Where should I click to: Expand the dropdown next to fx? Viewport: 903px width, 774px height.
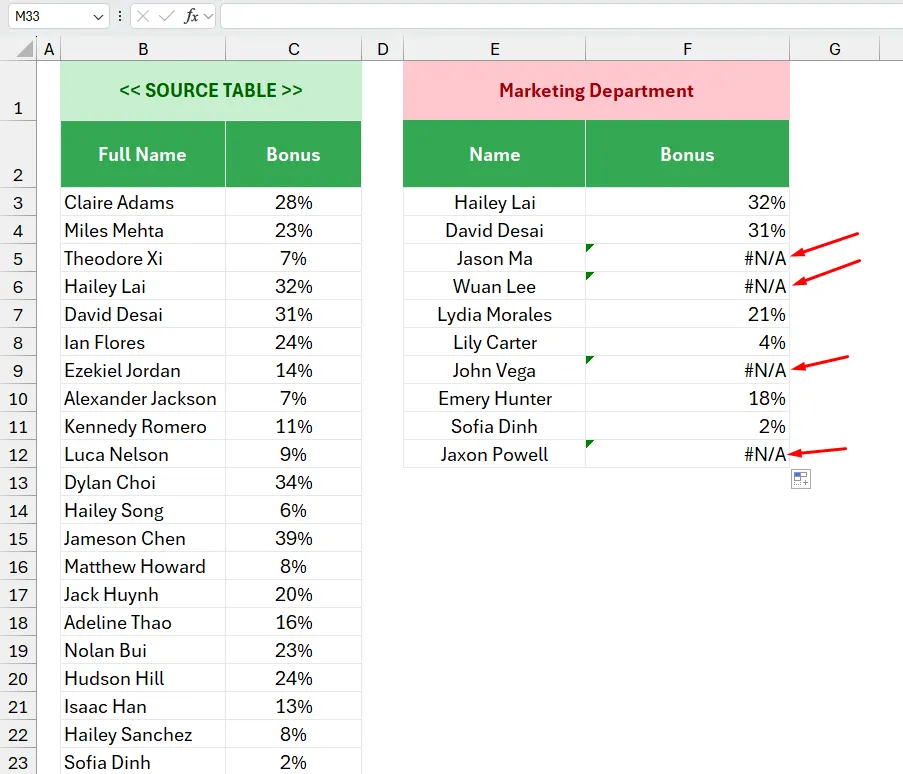pos(209,17)
